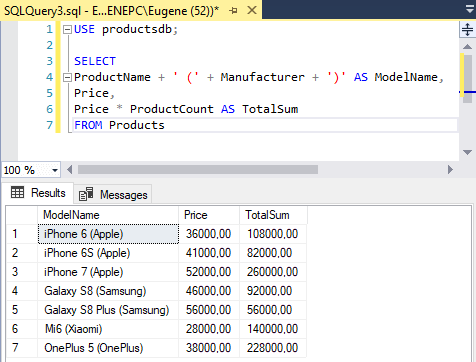The image size is (476, 362).
Task: Switch to the Results tab
Action: 38,193
